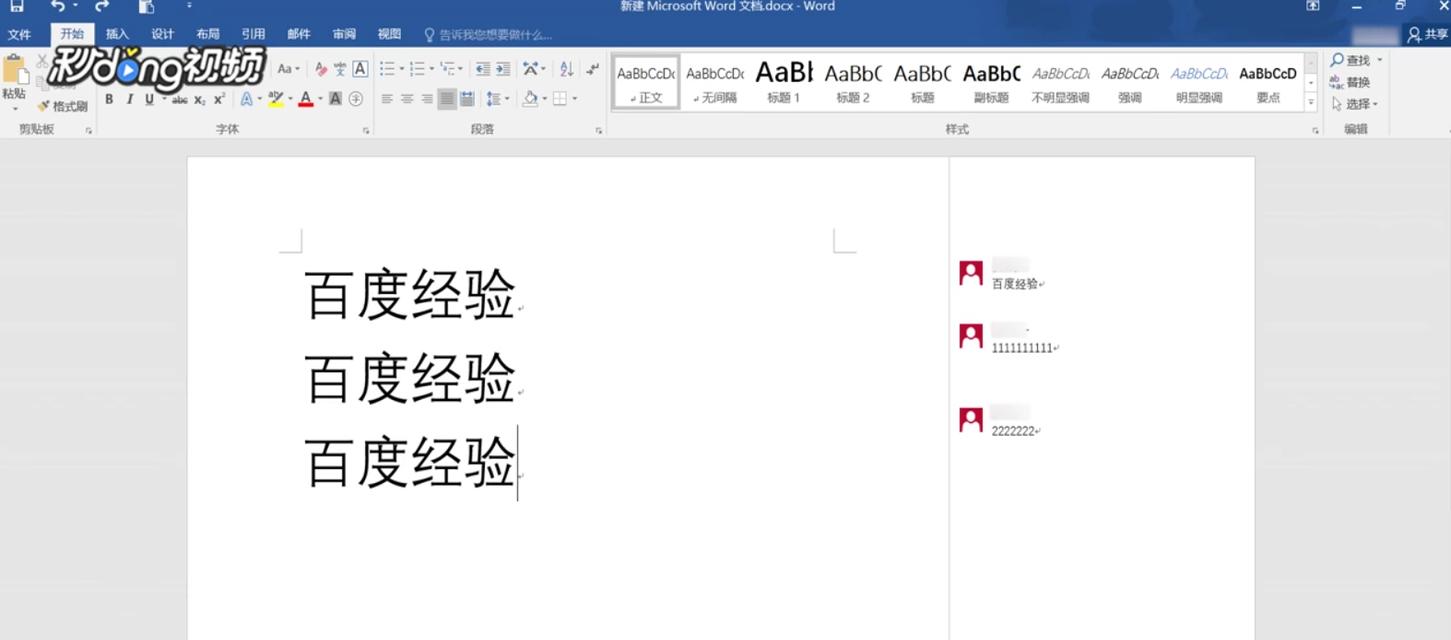Switch to the Design (设计) tab
Screen dimensions: 1451x640
(163, 34)
